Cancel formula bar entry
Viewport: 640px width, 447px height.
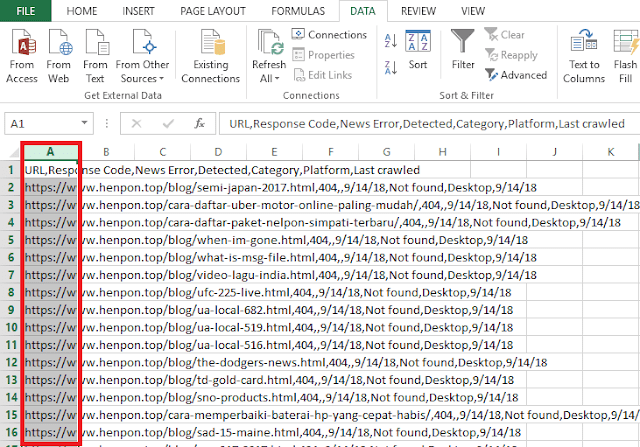136,124
